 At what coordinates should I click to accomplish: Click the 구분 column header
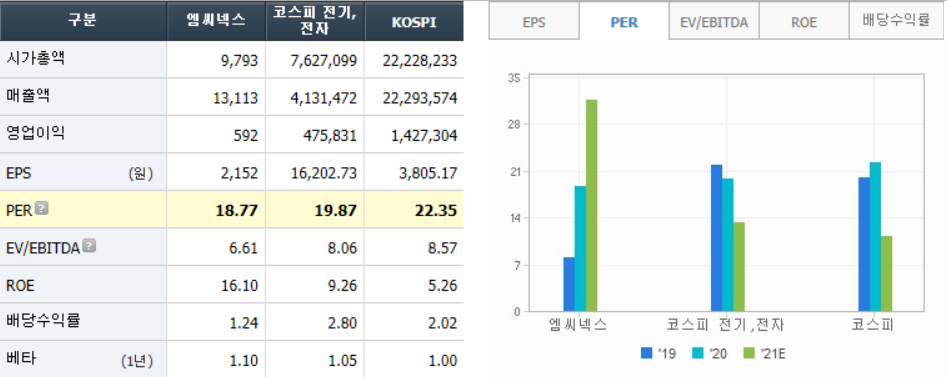[83, 21]
